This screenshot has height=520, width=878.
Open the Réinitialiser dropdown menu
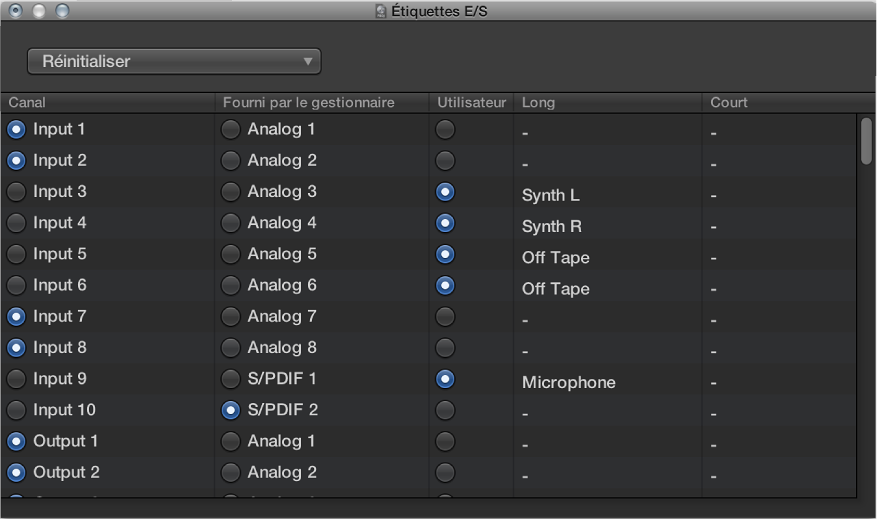coord(174,62)
